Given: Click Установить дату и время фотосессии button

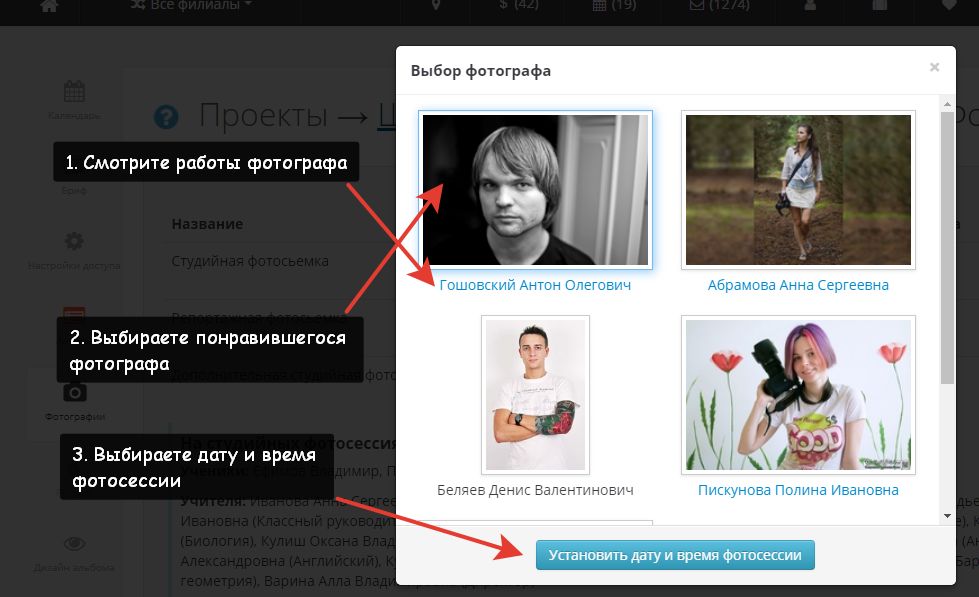Looking at the screenshot, I should [x=675, y=555].
